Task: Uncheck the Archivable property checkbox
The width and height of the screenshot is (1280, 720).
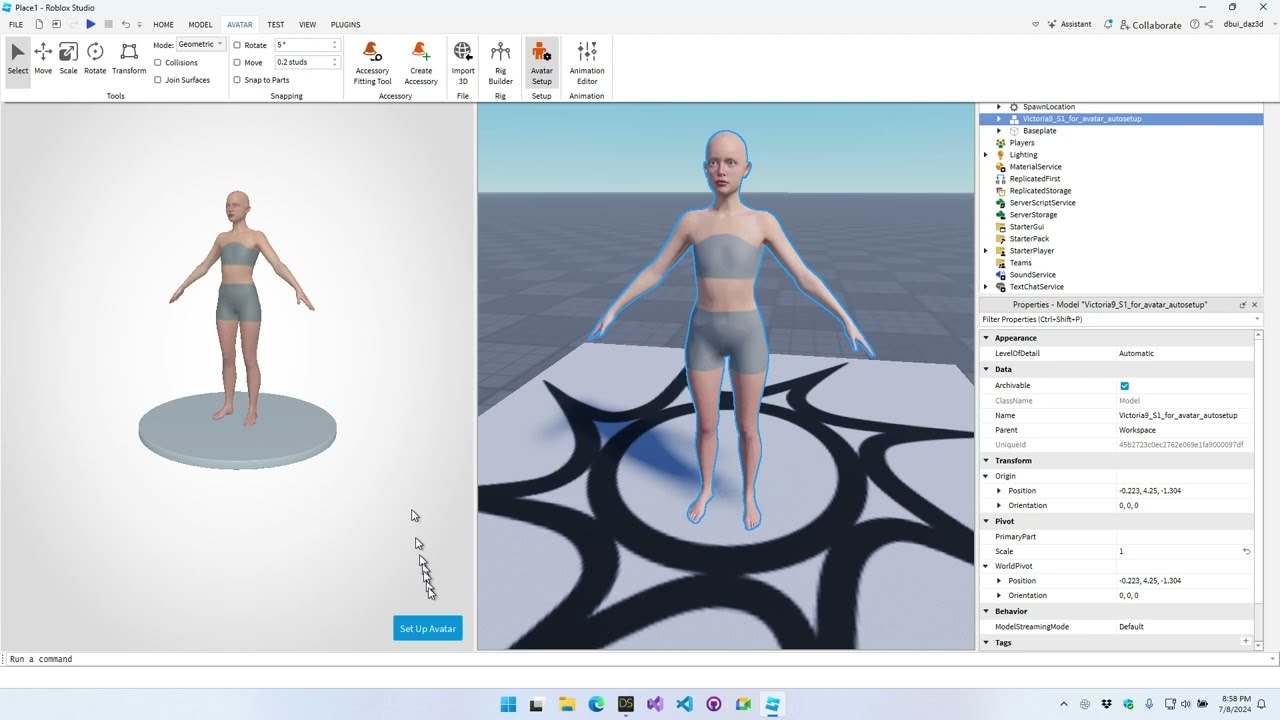Action: tap(1124, 385)
